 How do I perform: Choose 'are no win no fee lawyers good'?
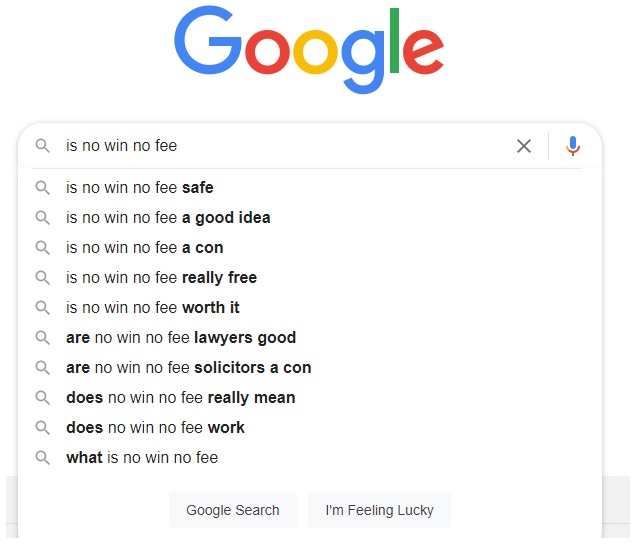click(x=181, y=337)
